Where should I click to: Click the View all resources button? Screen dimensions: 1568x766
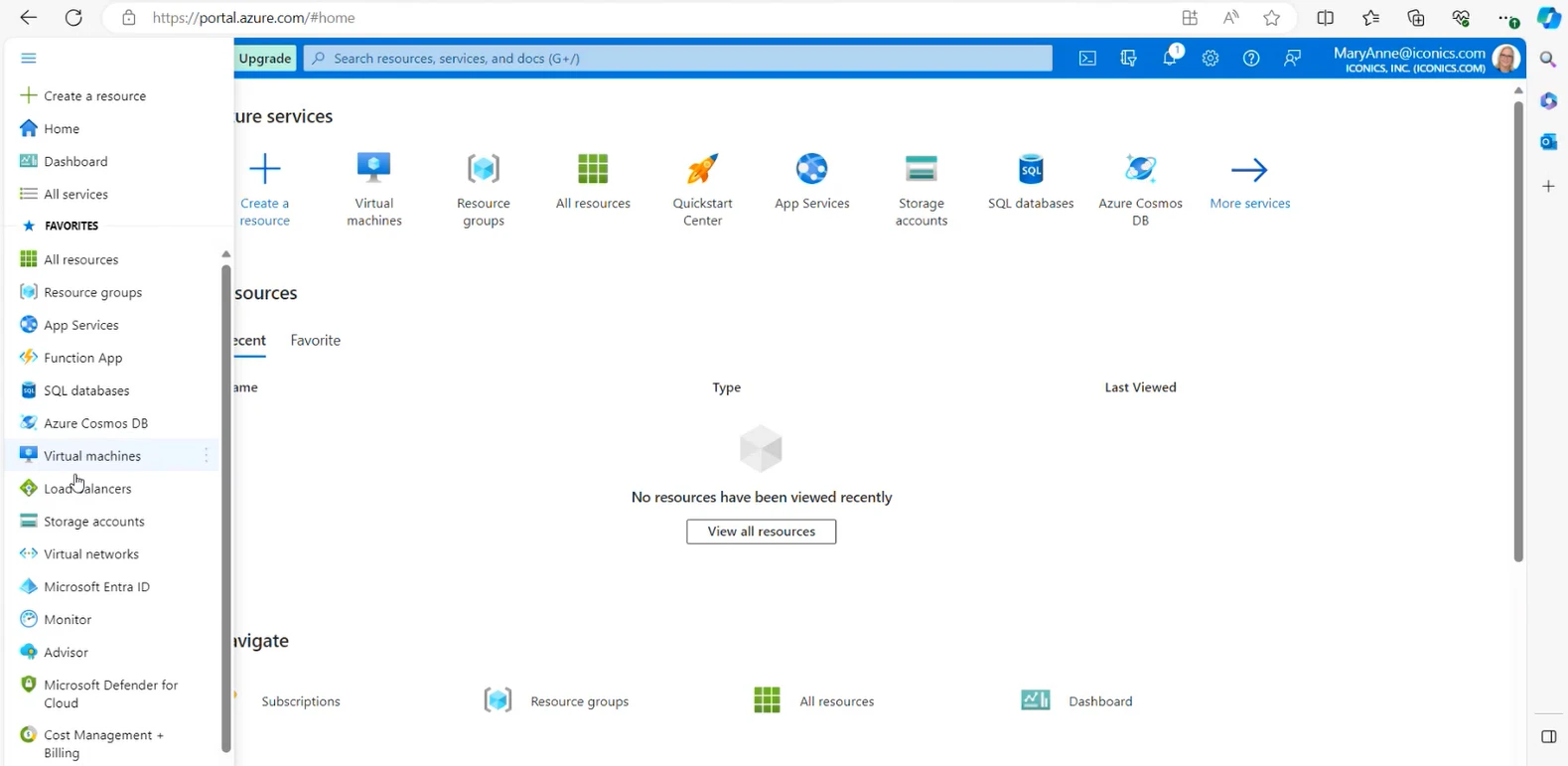coord(761,532)
